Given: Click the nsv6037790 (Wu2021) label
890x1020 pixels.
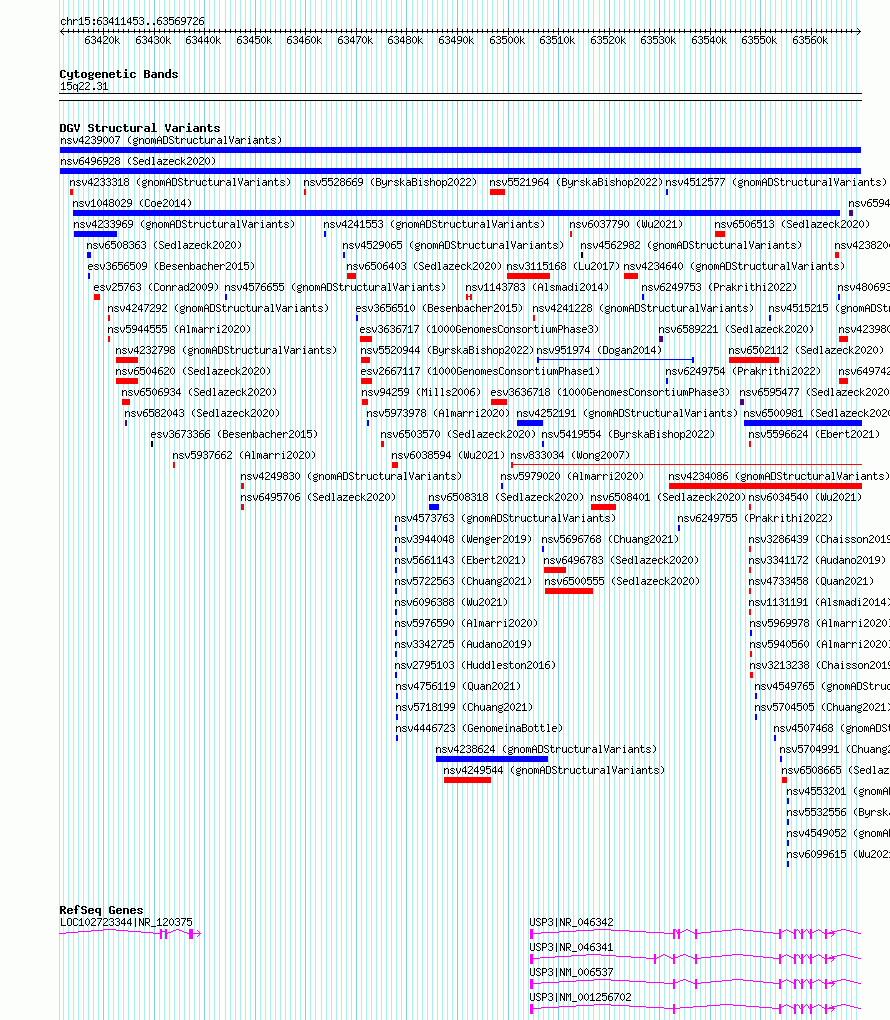Looking at the screenshot, I should click(627, 224).
